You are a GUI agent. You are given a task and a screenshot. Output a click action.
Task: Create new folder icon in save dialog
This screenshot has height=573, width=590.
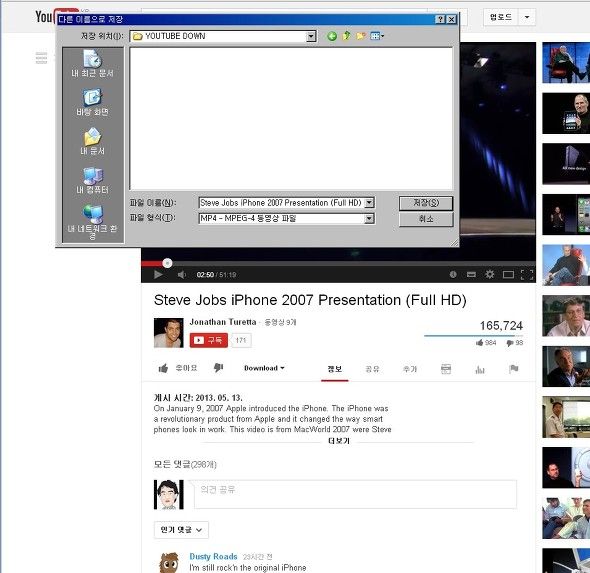point(360,36)
